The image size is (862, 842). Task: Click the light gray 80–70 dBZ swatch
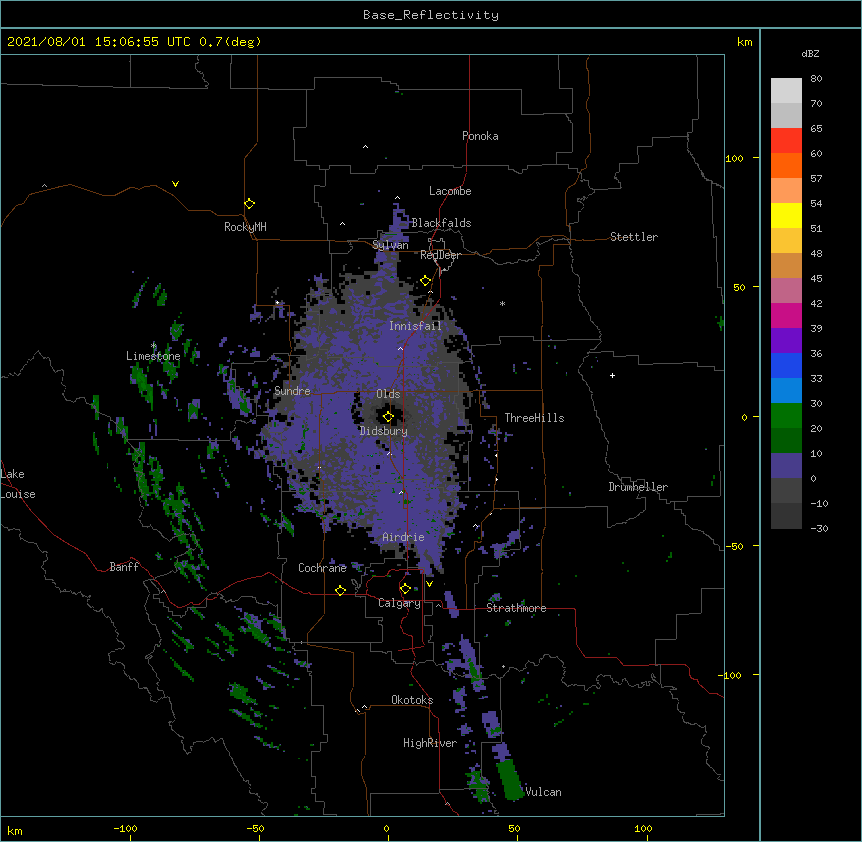pyautogui.click(x=786, y=91)
